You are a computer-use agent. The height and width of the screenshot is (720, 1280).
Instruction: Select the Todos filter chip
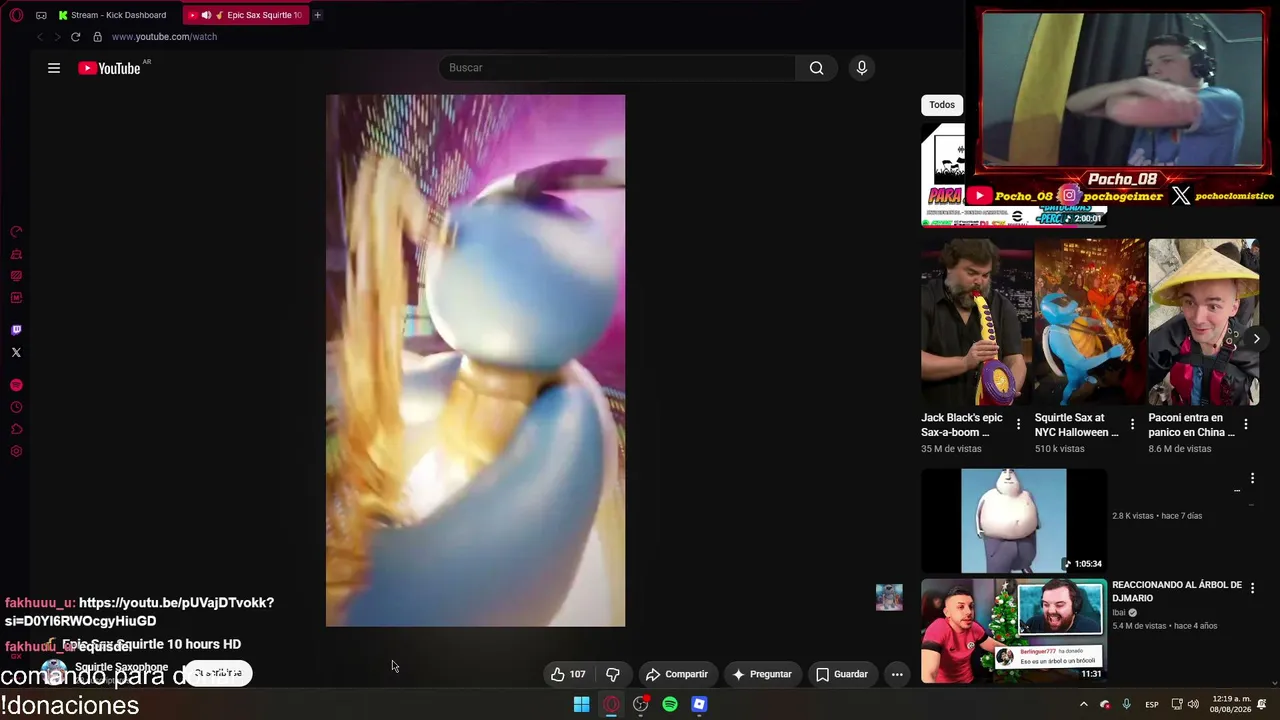click(x=942, y=105)
